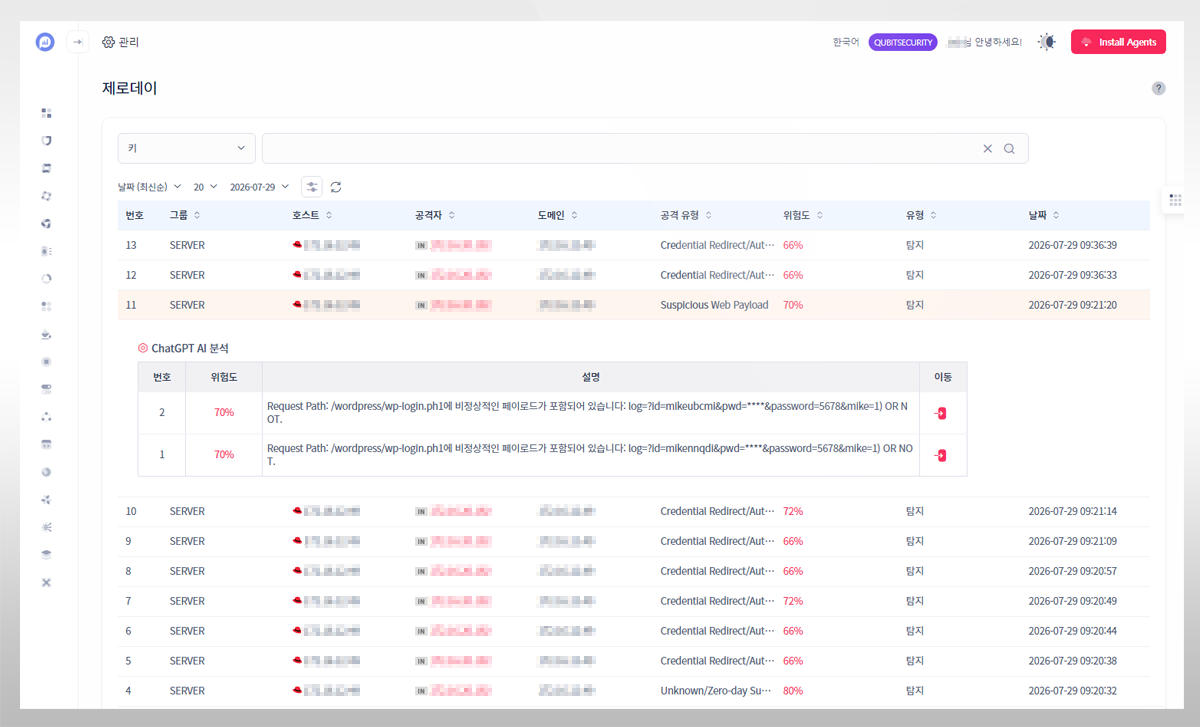Image resolution: width=1200 pixels, height=727 pixels.
Task: Change the 20 rows-per-page dropdown
Action: (x=205, y=187)
